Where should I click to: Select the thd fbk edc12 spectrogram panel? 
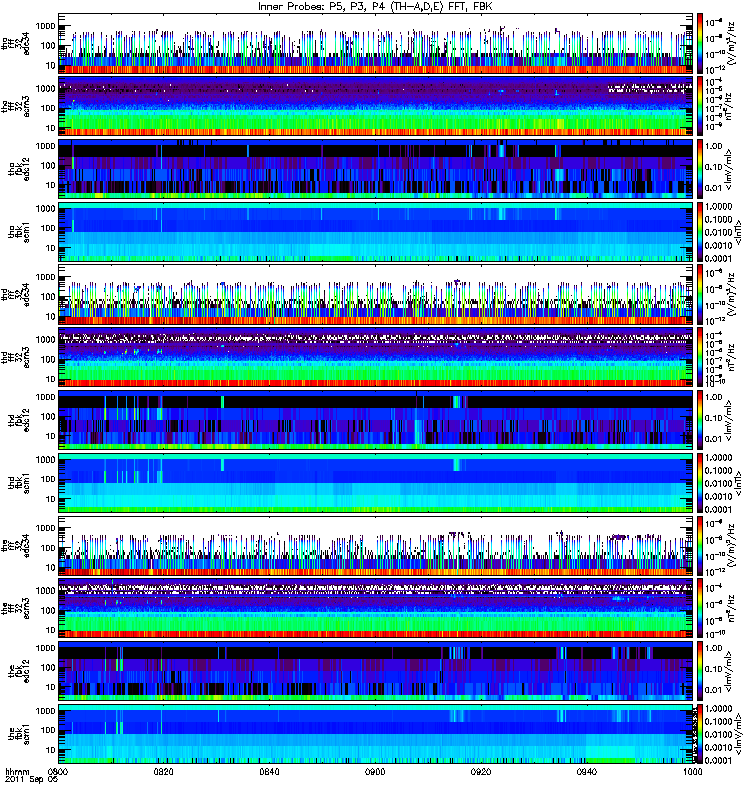[376, 420]
